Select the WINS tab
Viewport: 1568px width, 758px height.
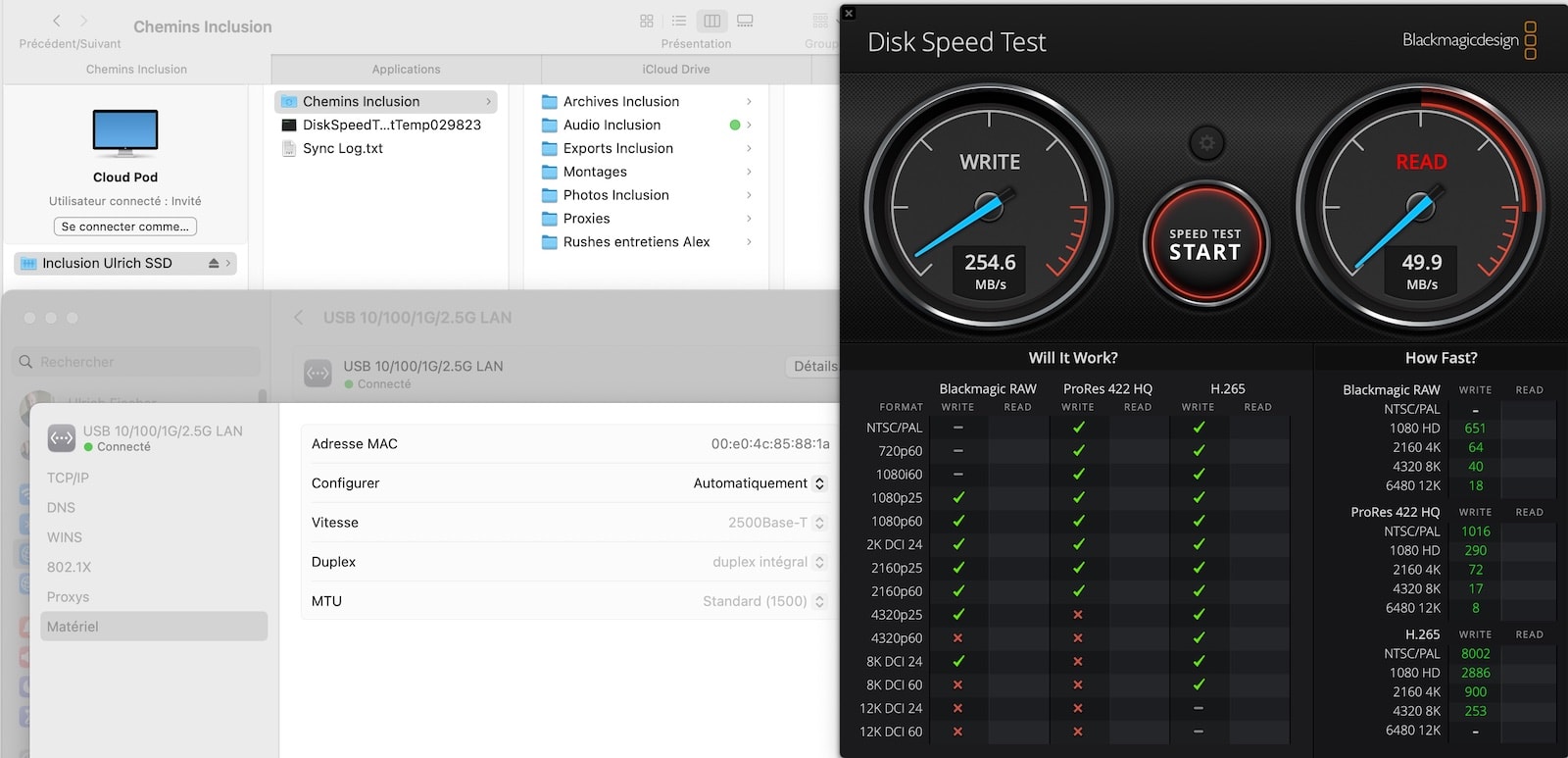pos(65,537)
